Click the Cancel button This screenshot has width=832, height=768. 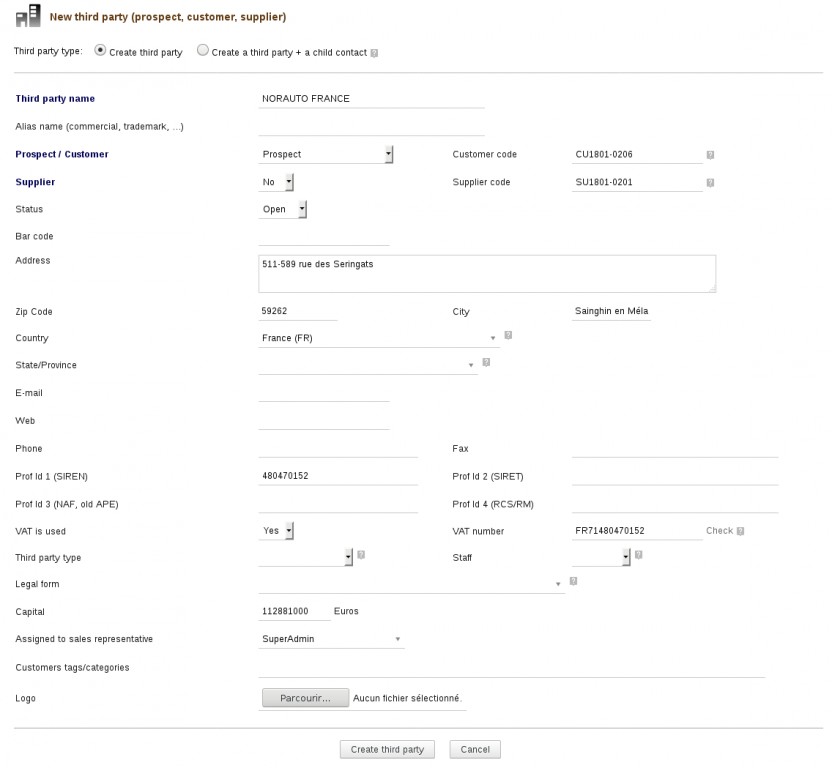point(475,749)
